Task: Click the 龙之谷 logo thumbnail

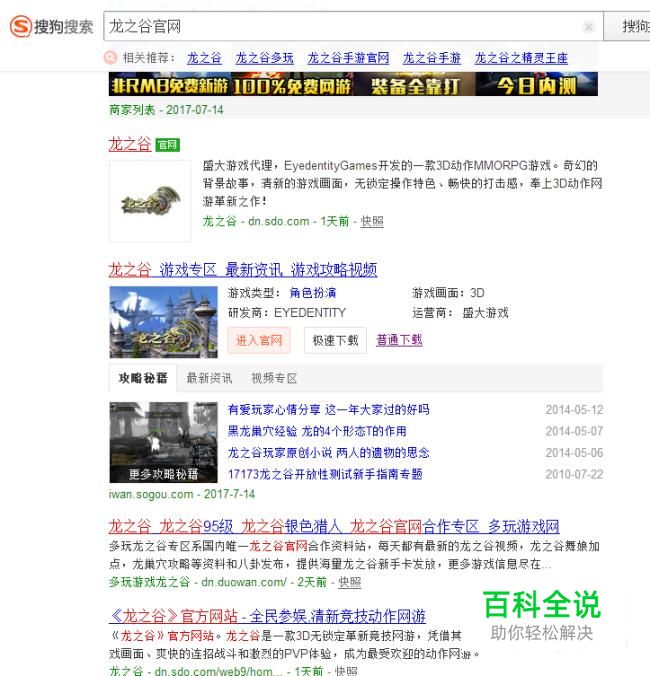Action: (150, 201)
